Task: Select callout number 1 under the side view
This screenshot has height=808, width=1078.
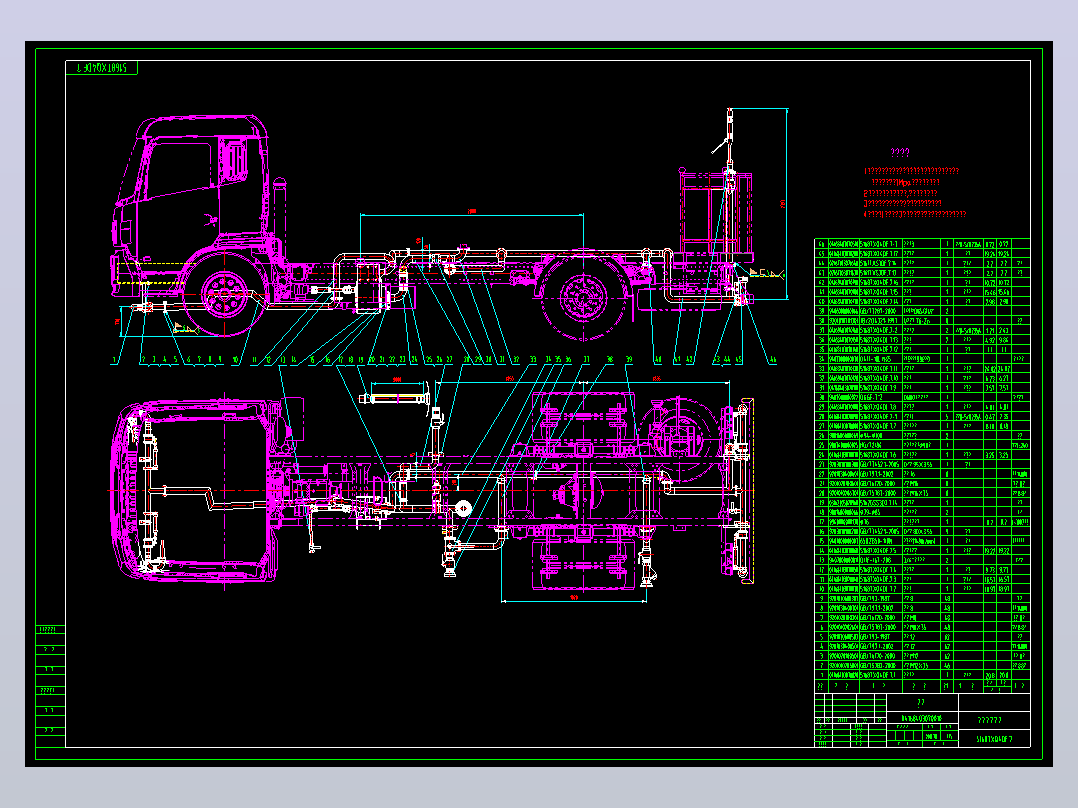Action: pyautogui.click(x=114, y=360)
